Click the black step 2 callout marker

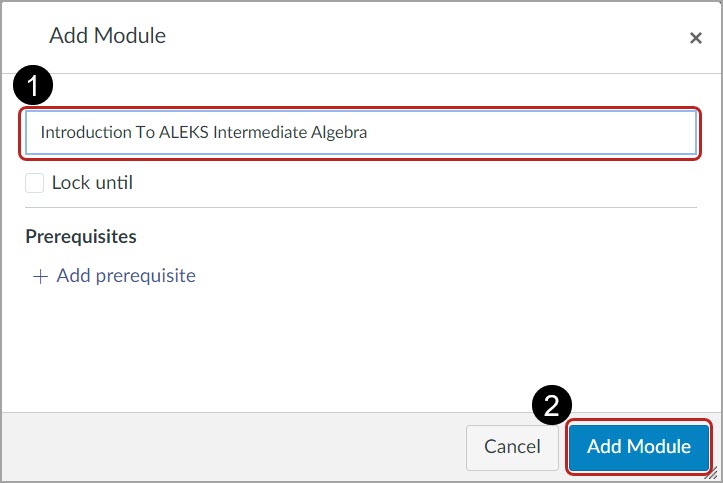click(551, 405)
